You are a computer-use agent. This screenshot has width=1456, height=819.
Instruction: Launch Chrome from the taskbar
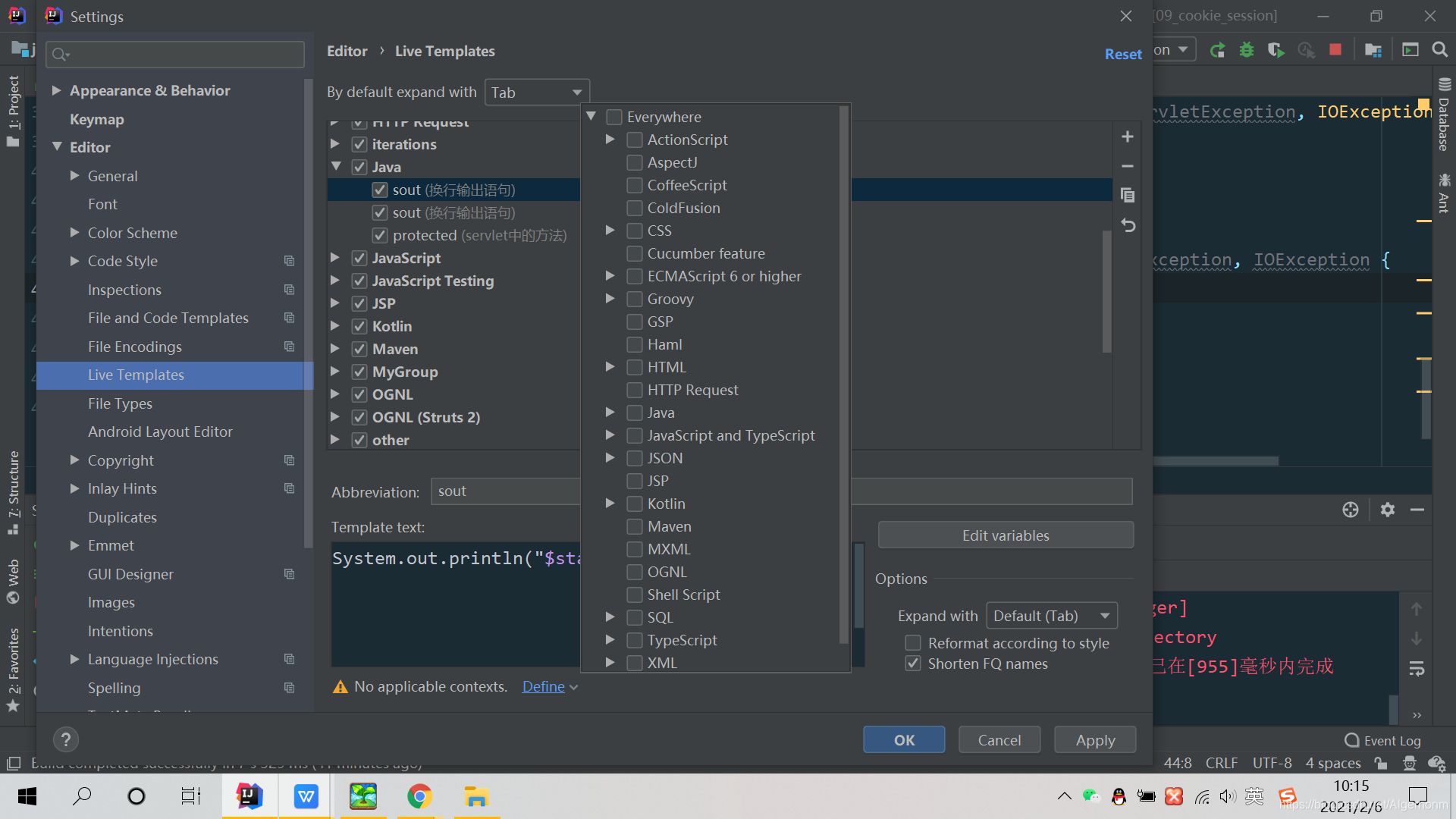point(419,796)
